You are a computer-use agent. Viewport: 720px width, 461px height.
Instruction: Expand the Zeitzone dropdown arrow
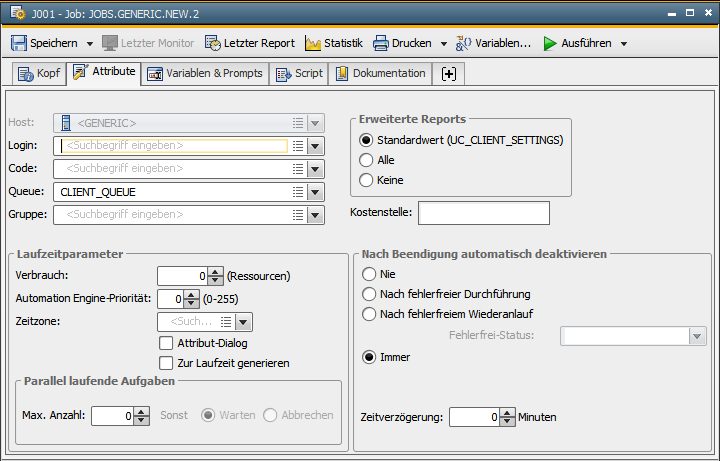click(x=243, y=322)
